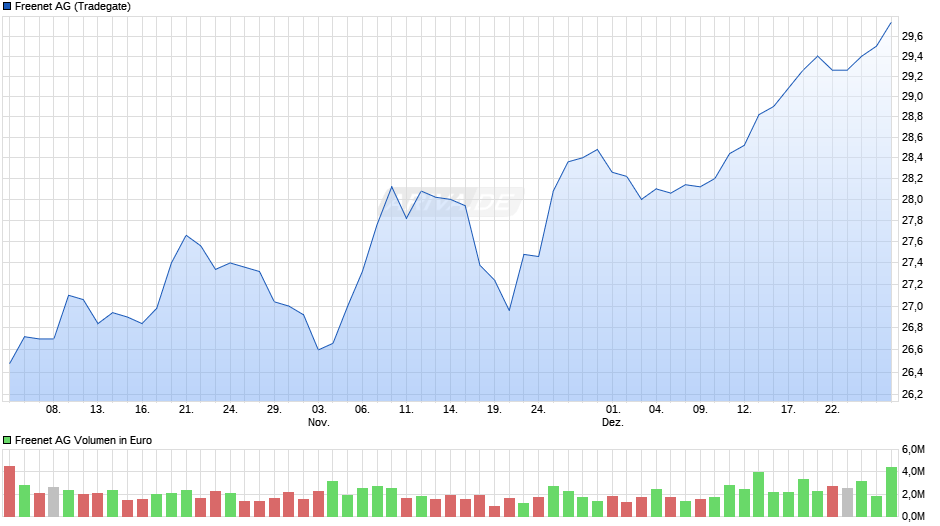Click the Nov. month label
Viewport: 940px width, 526px height.
(318, 422)
